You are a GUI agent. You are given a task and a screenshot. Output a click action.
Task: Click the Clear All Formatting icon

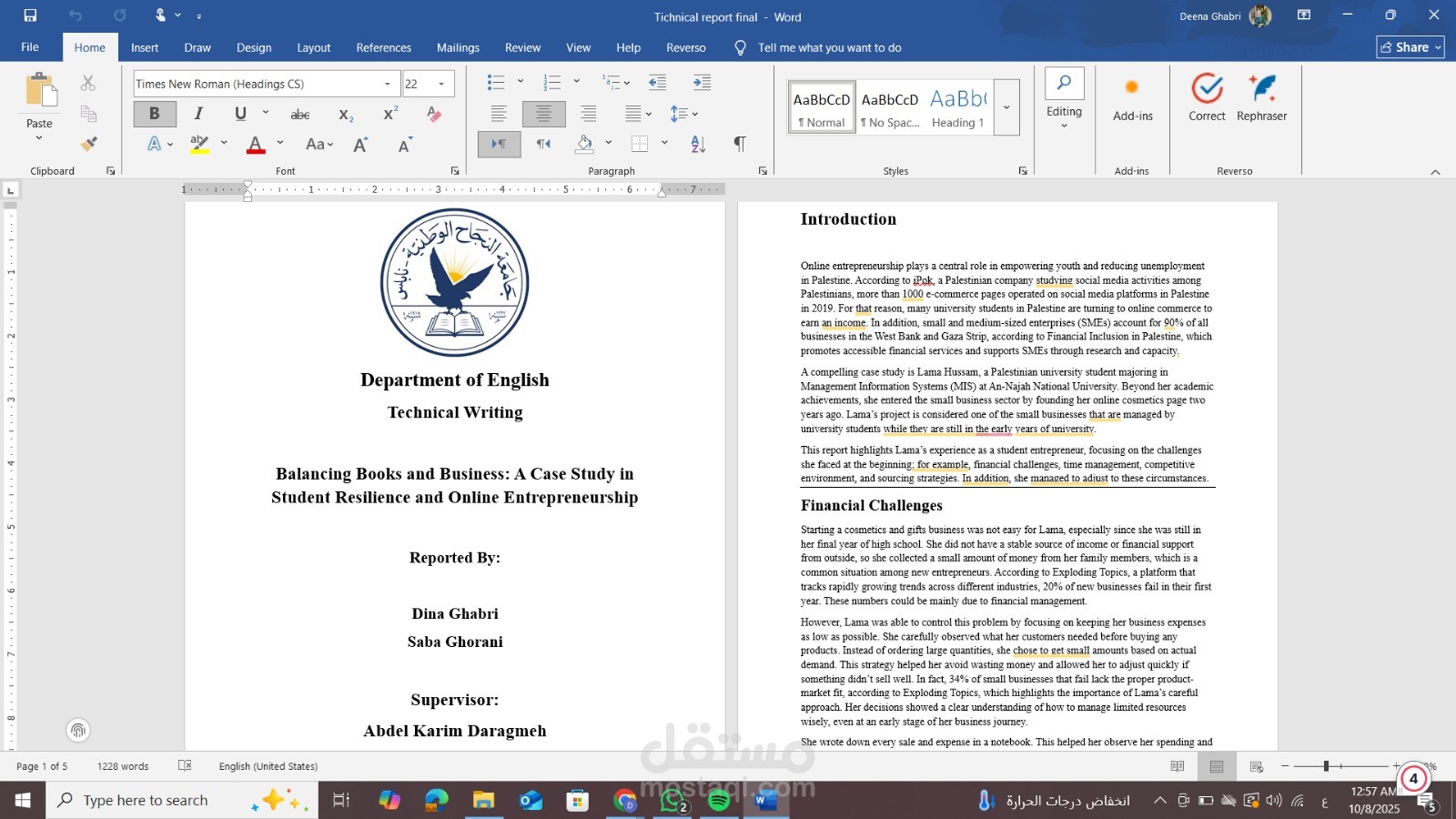[434, 114]
